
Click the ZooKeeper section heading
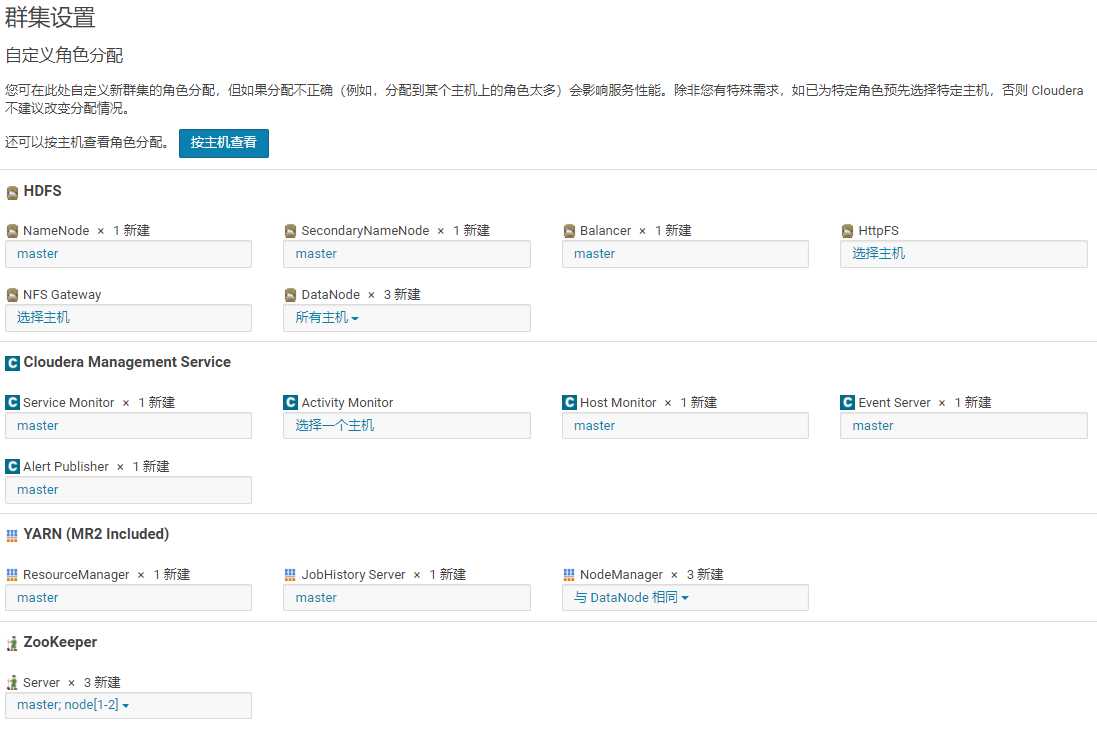point(60,642)
